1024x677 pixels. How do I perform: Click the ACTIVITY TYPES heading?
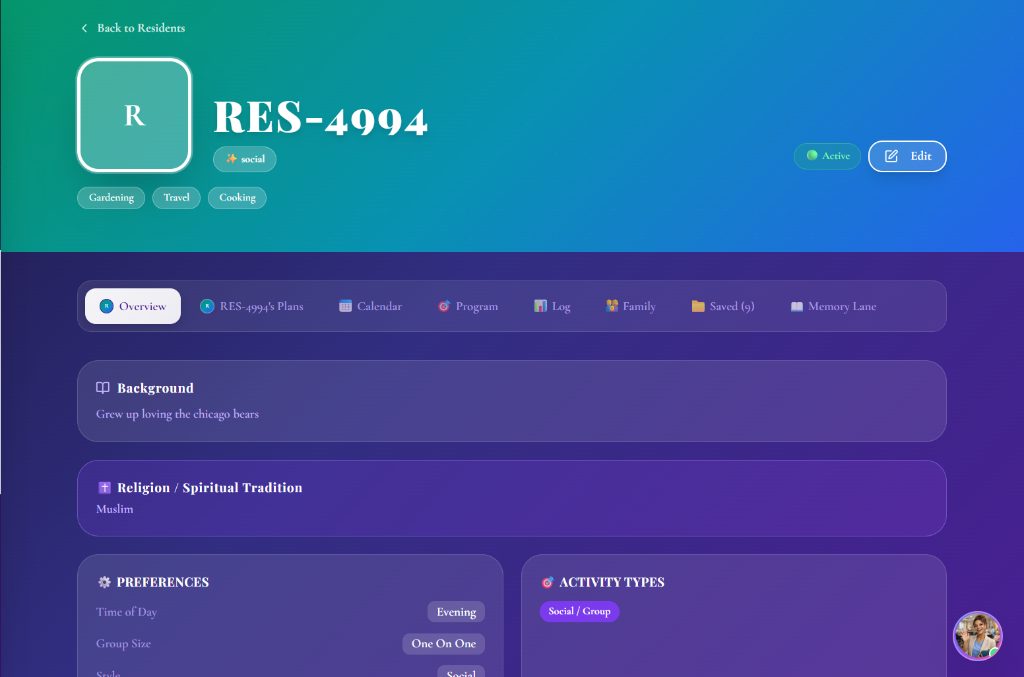612,582
